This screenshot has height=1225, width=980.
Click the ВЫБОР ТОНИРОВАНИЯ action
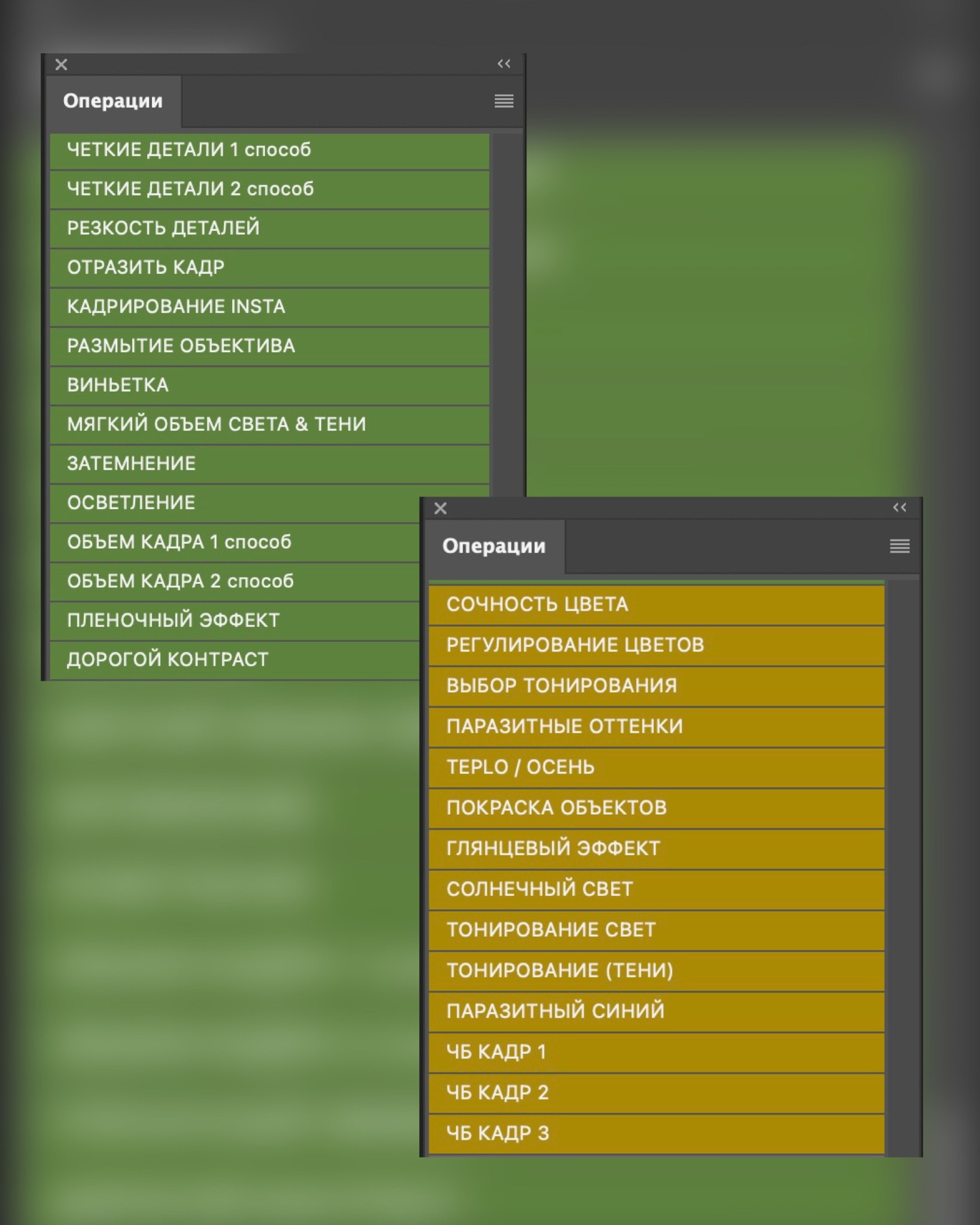click(656, 685)
